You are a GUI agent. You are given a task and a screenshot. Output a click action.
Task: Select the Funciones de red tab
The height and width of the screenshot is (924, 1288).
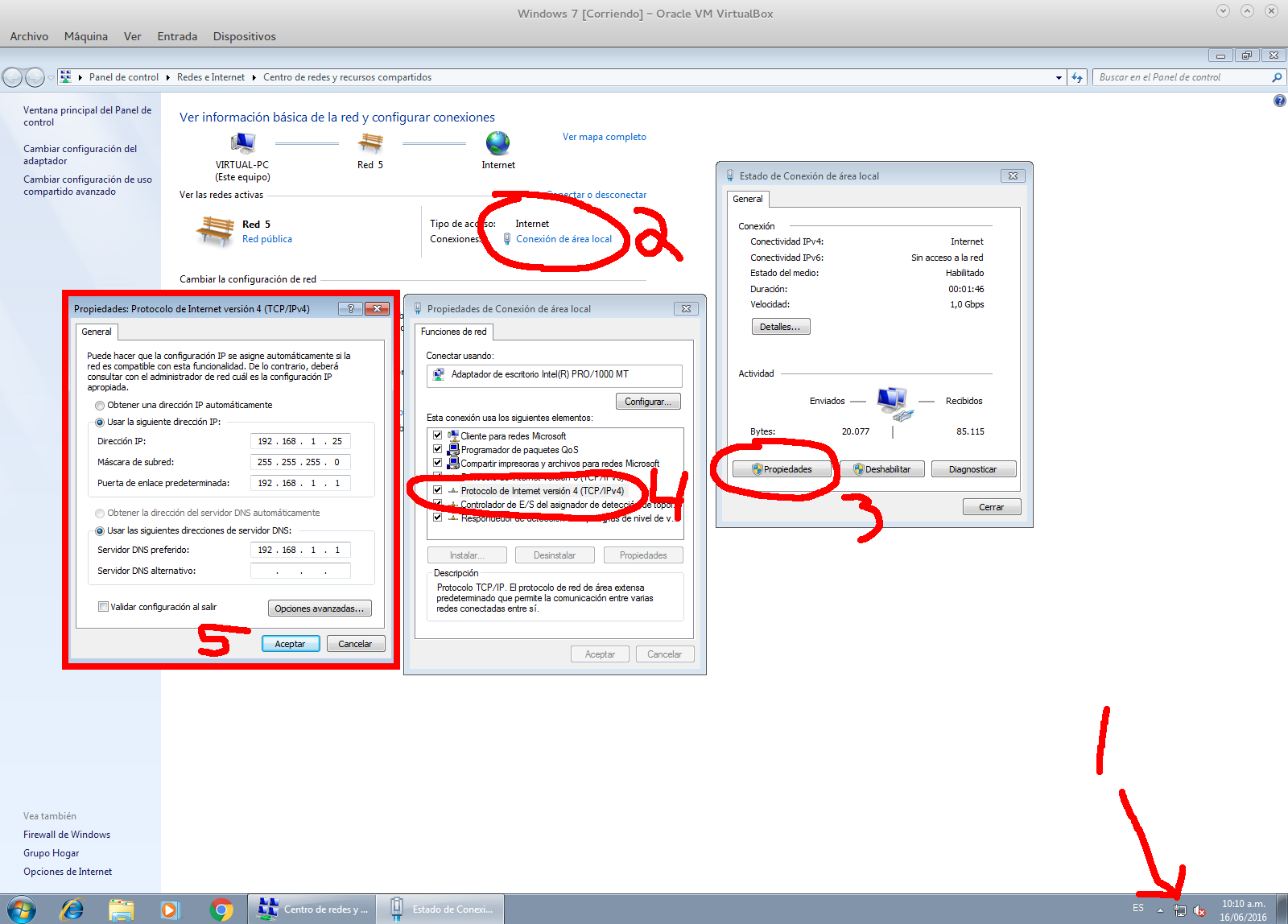[x=454, y=332]
